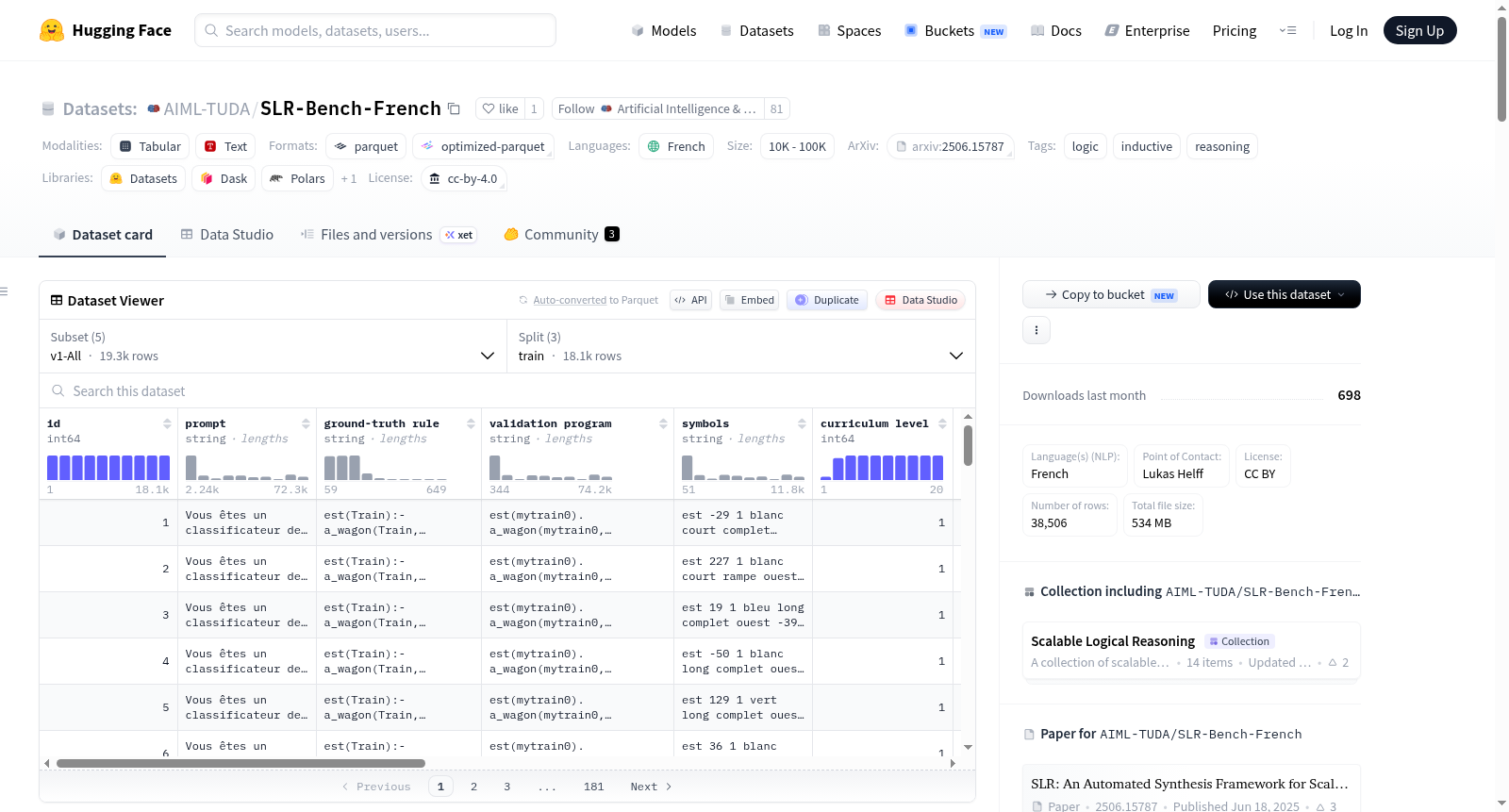Click the table horizontal scrollbar
Viewport: 1509px width, 812px height.
tap(240, 763)
